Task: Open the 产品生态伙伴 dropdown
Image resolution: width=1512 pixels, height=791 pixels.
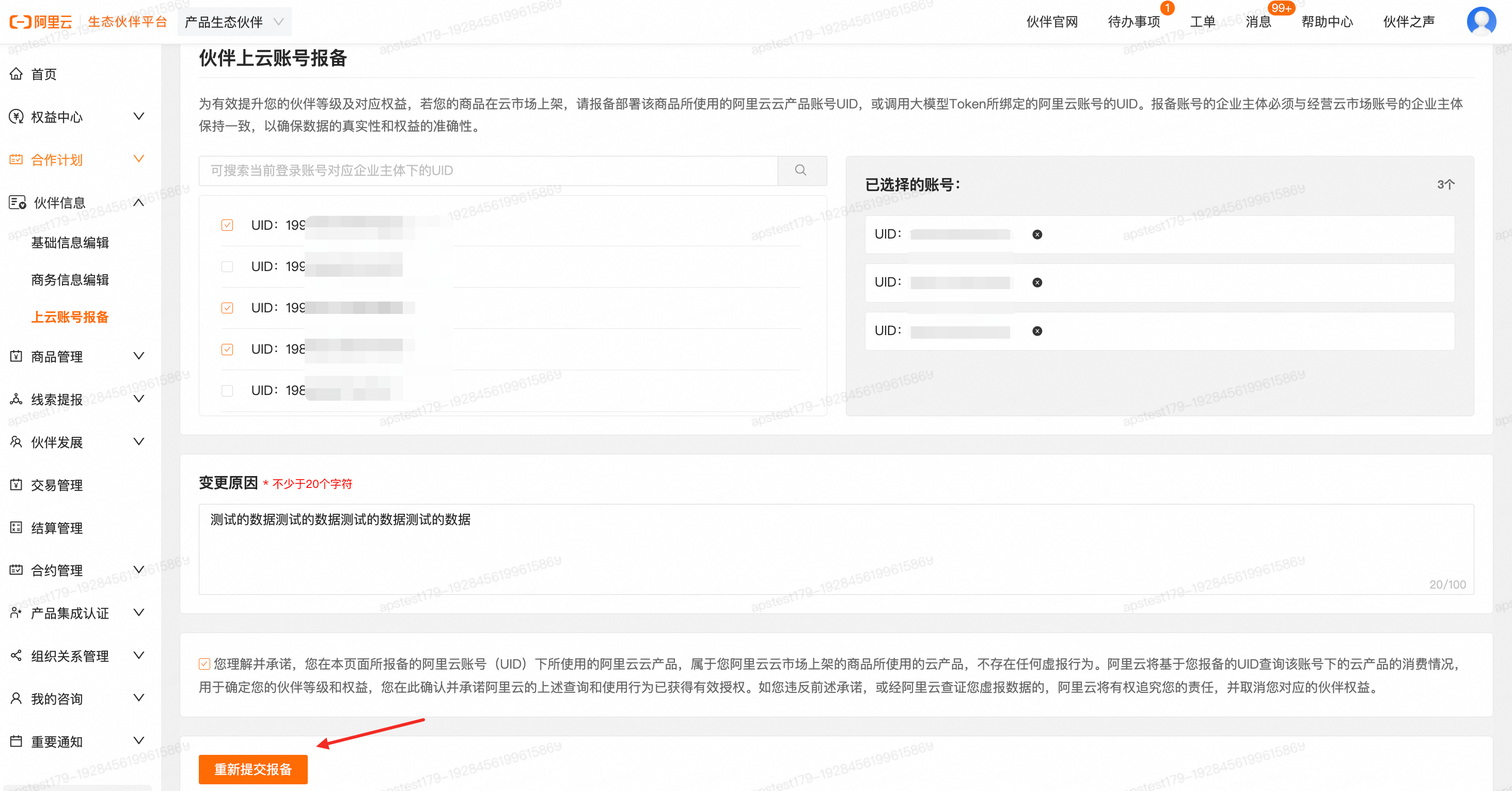Action: pyautogui.click(x=234, y=22)
